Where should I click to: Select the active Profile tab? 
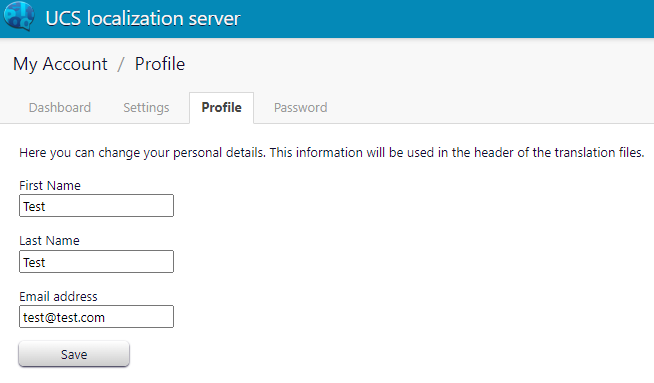tap(221, 108)
